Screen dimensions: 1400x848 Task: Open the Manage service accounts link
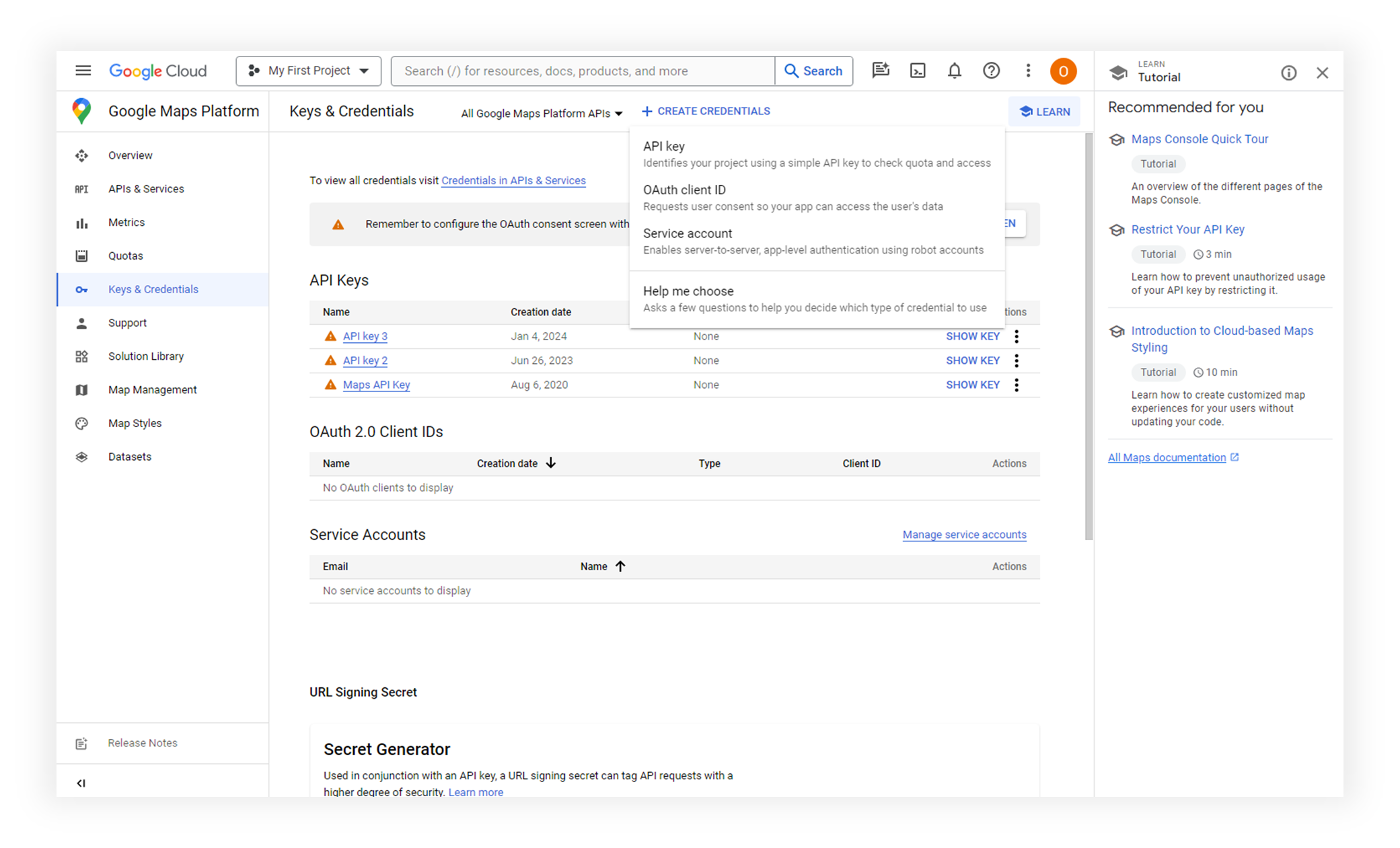click(x=964, y=535)
